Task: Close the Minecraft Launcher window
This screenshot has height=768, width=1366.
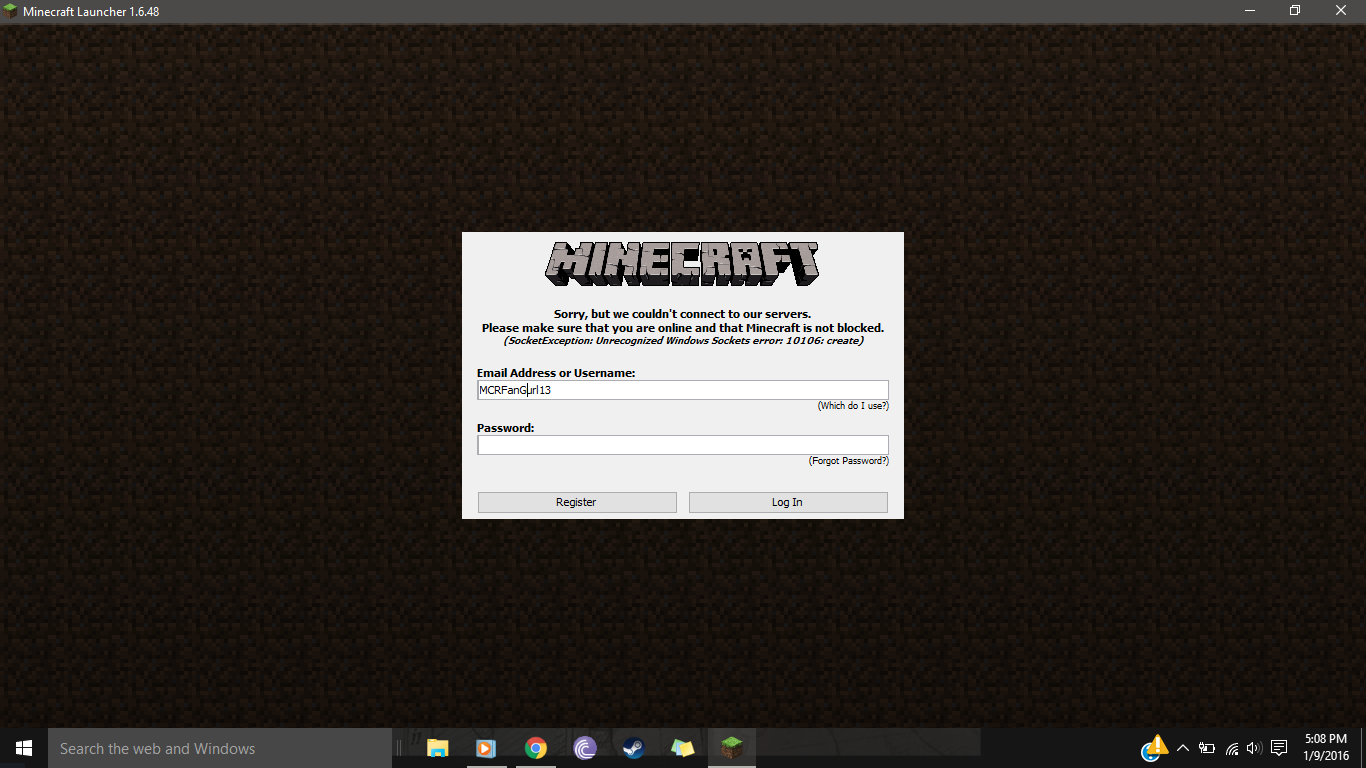Action: coord(1342,11)
